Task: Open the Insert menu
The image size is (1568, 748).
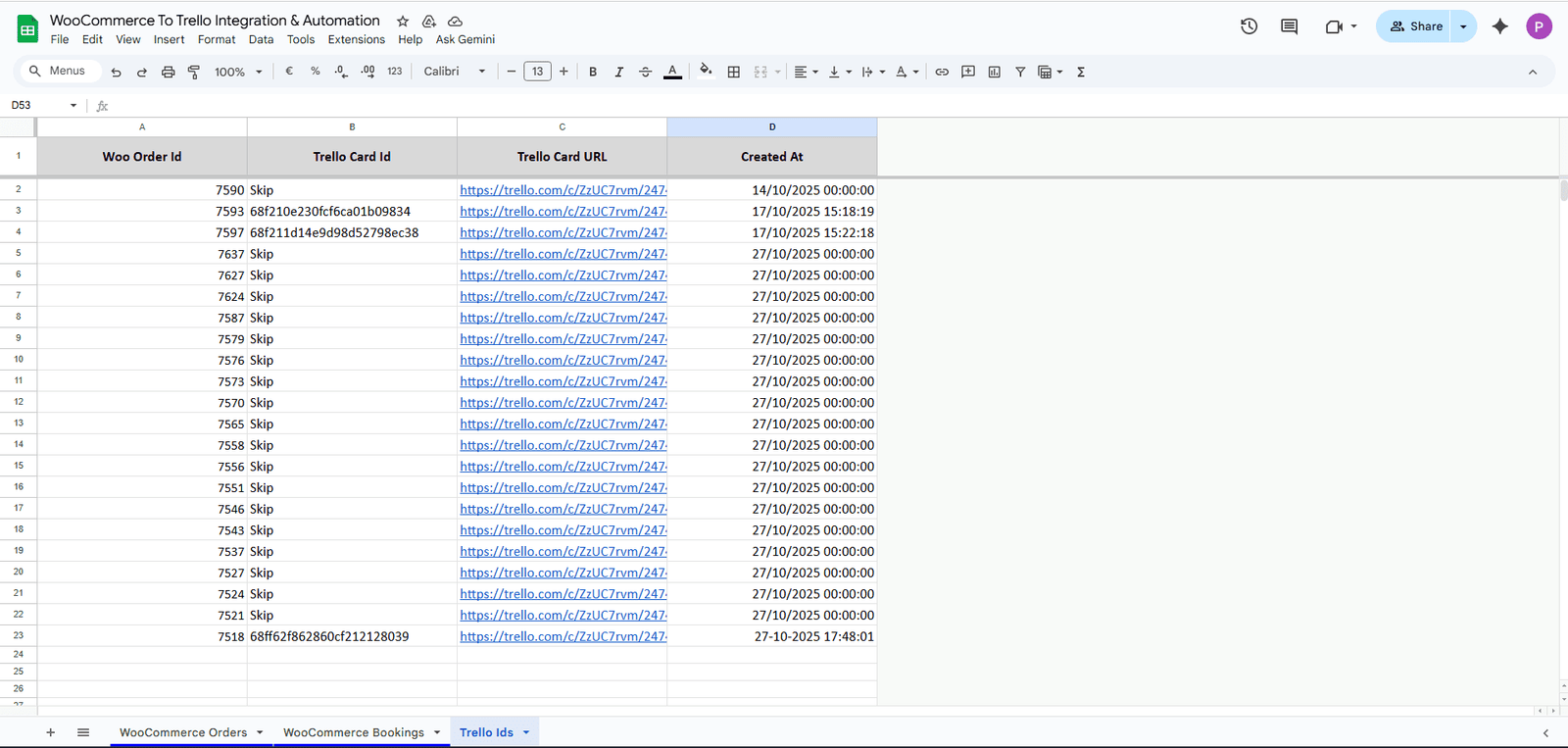Action: point(169,40)
